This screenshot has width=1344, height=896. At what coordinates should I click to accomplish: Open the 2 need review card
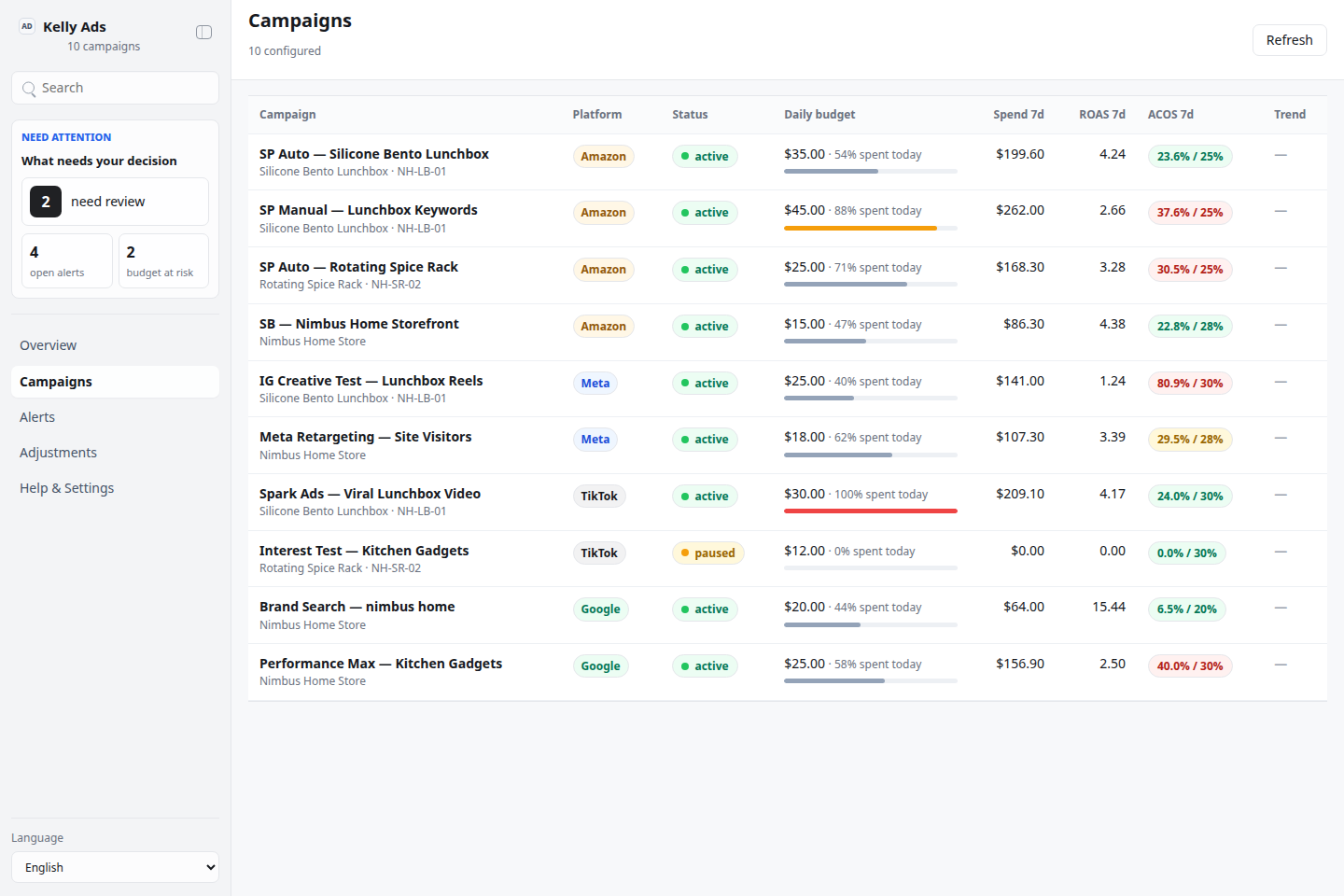point(115,202)
